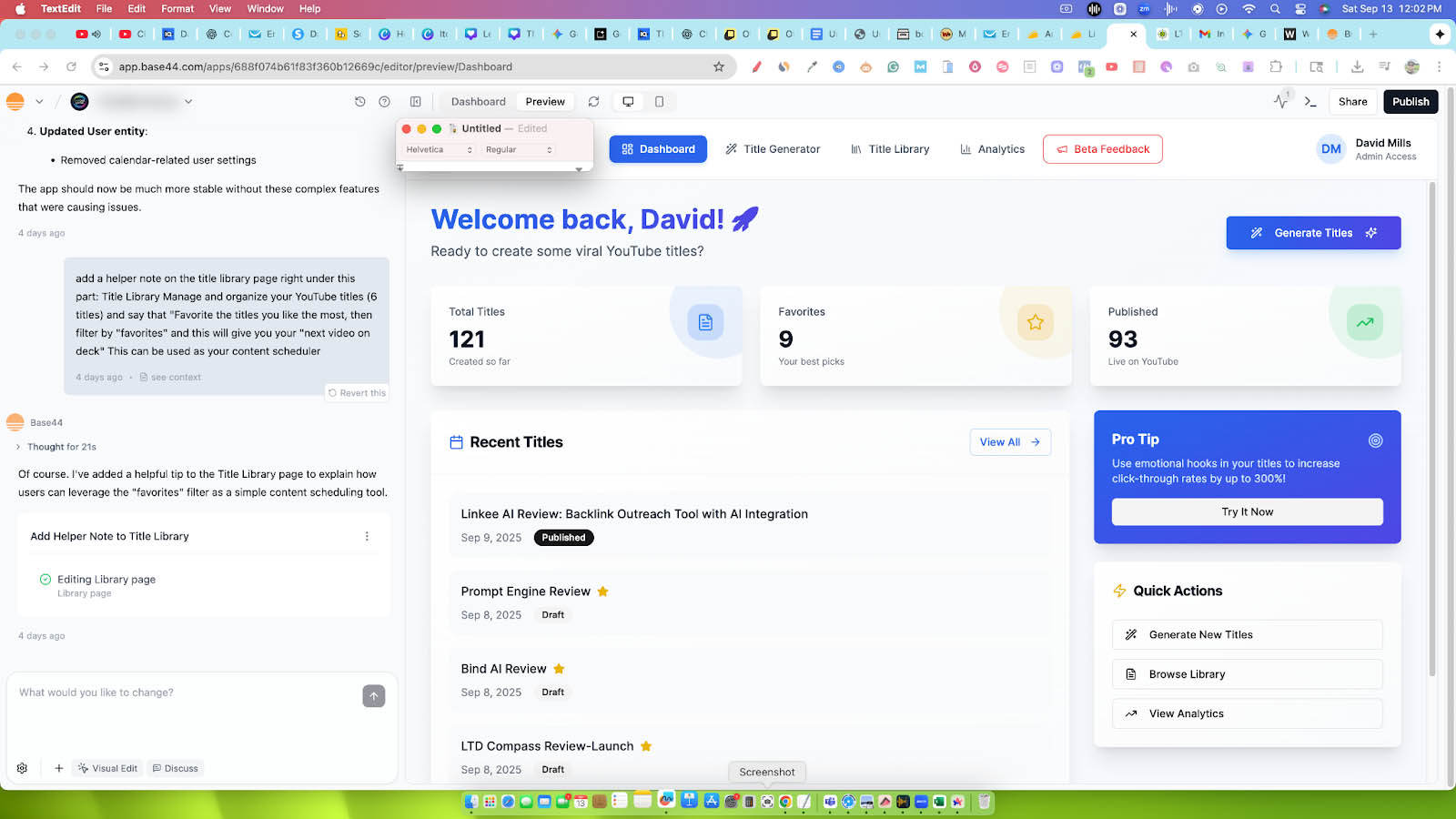Viewport: 1456px width, 819px height.
Task: Open TextEdit Regular style dropdown
Action: tap(519, 150)
